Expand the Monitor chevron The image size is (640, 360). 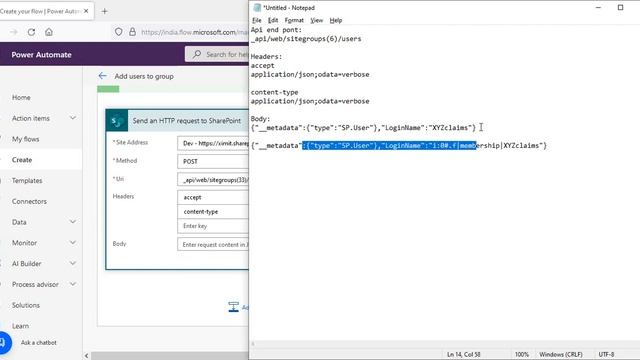point(73,242)
